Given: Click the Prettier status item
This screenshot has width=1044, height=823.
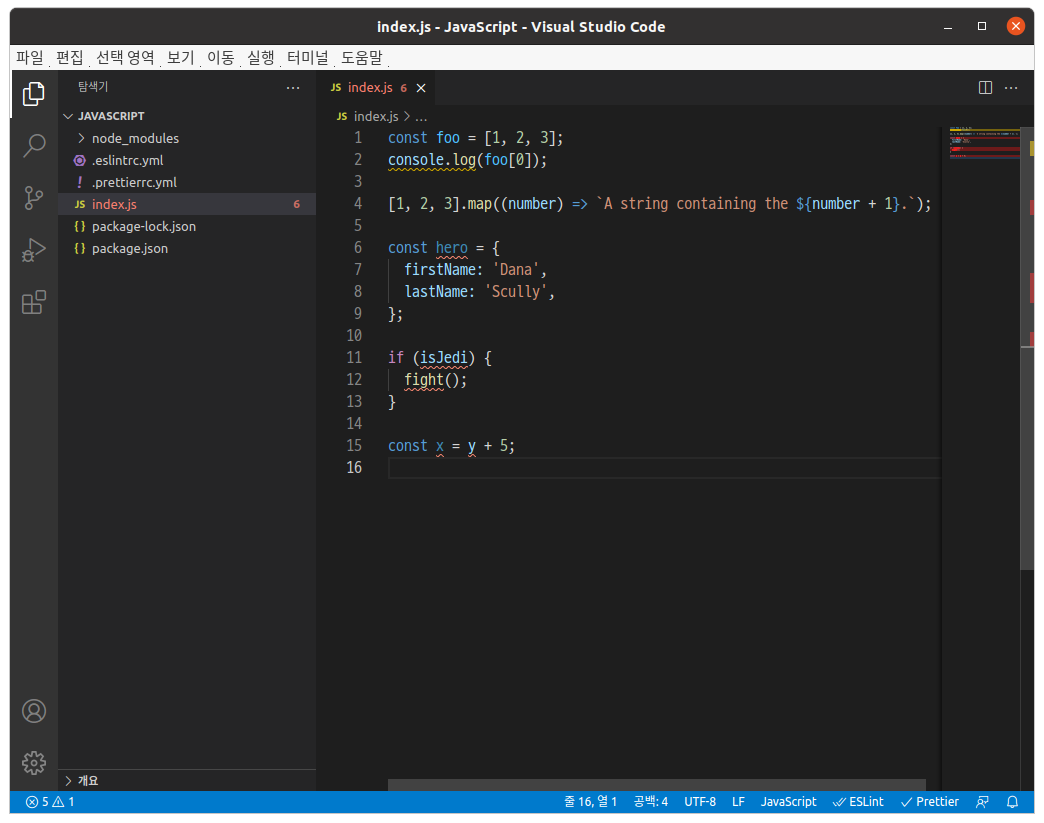Looking at the screenshot, I should click(x=929, y=802).
